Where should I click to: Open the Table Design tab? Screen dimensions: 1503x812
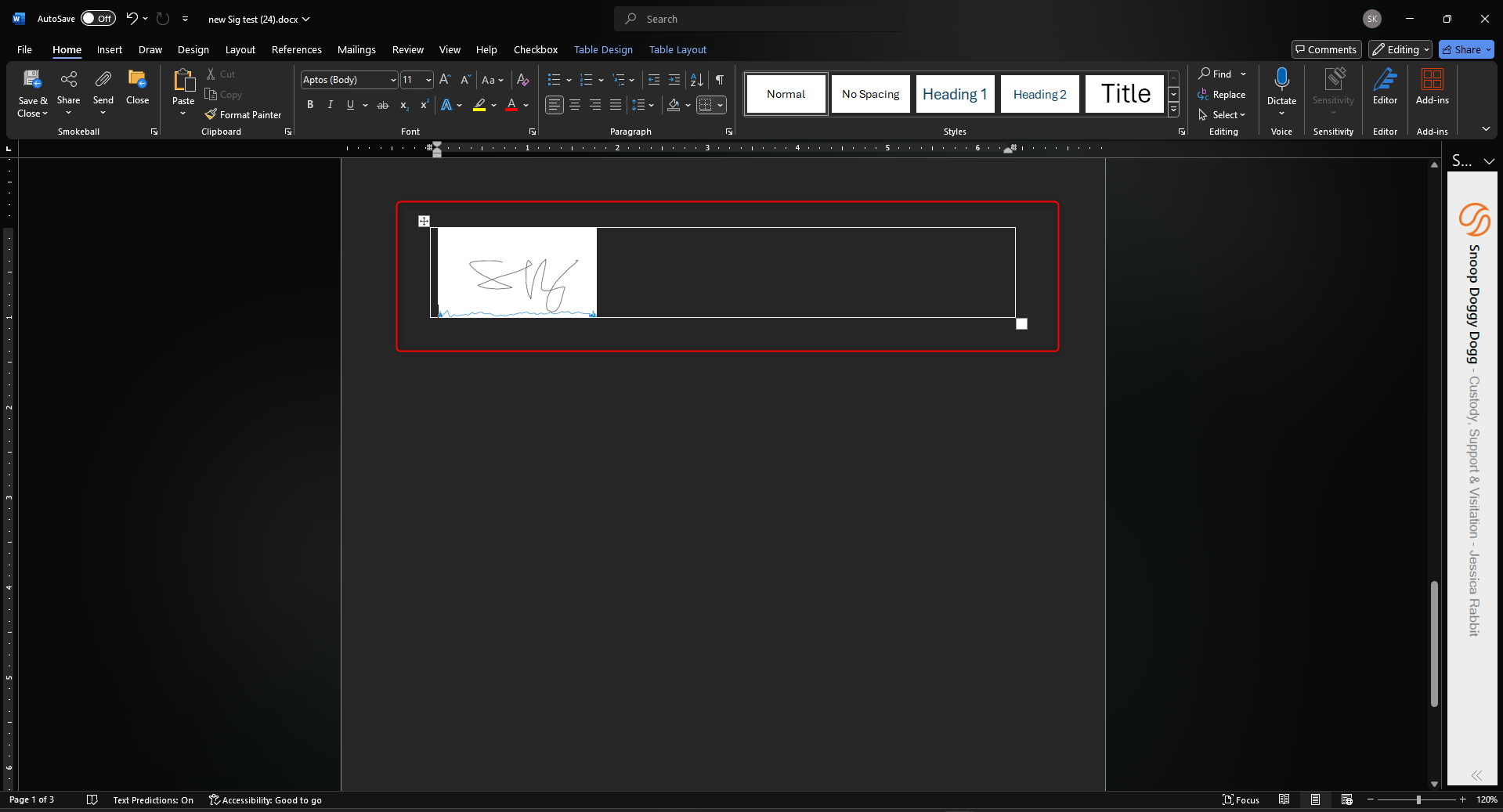coord(603,49)
